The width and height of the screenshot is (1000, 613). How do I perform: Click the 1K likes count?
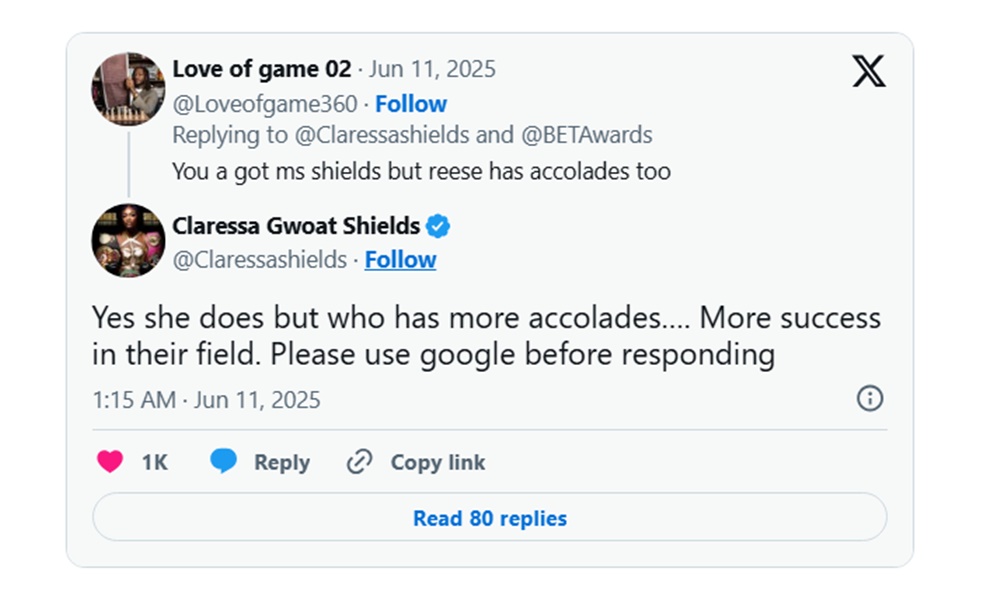pyautogui.click(x=155, y=462)
